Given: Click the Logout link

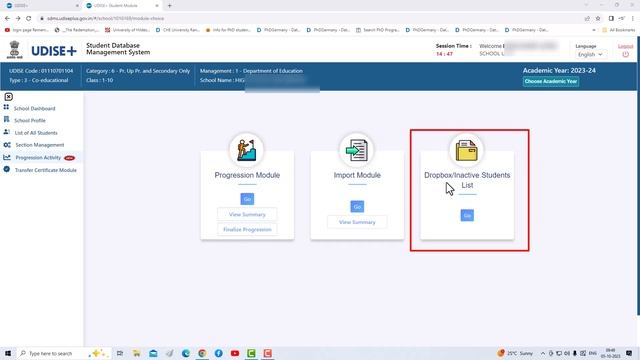Looking at the screenshot, I should pos(625,46).
